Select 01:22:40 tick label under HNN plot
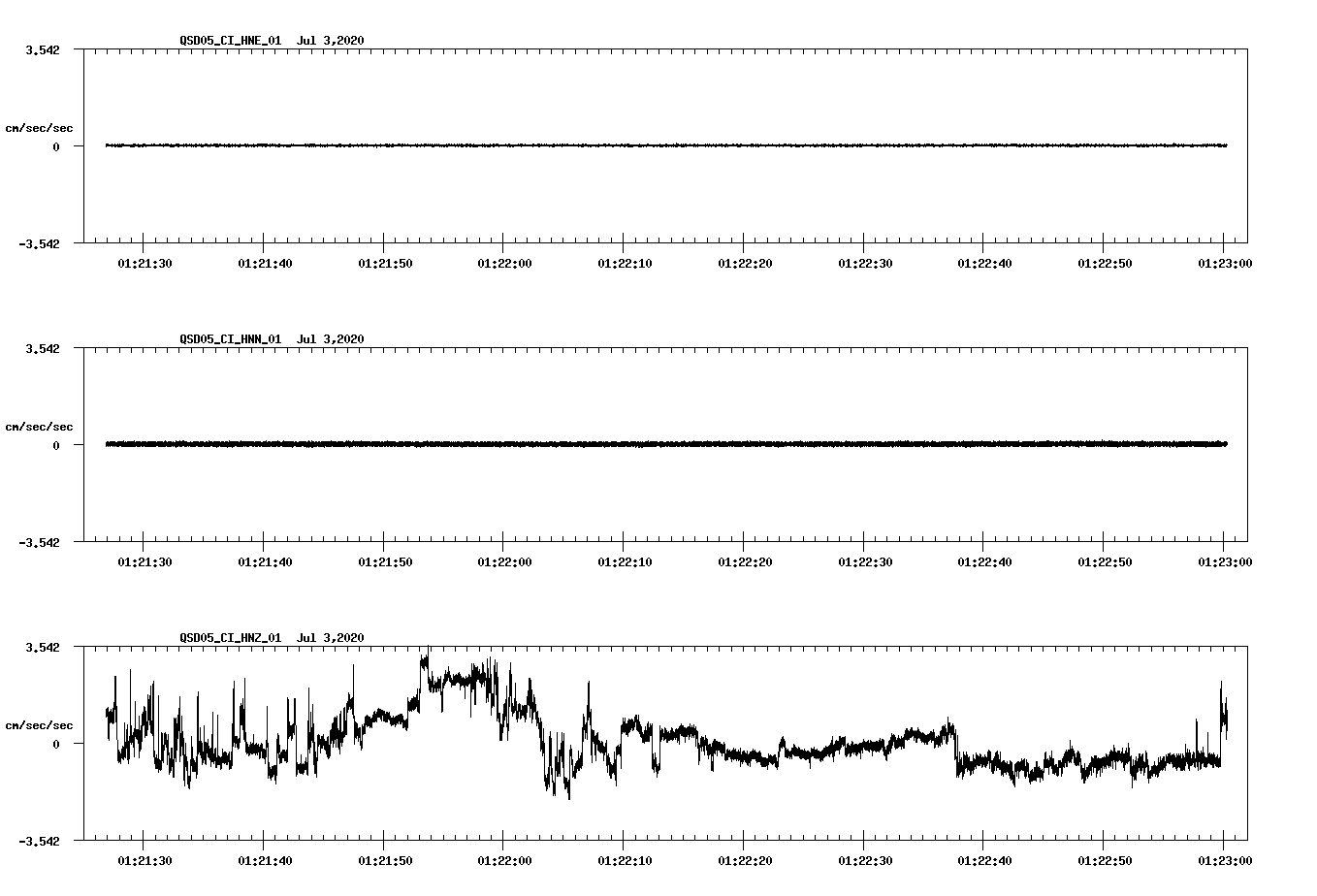Screen dimensions: 1317x896 pos(984,561)
